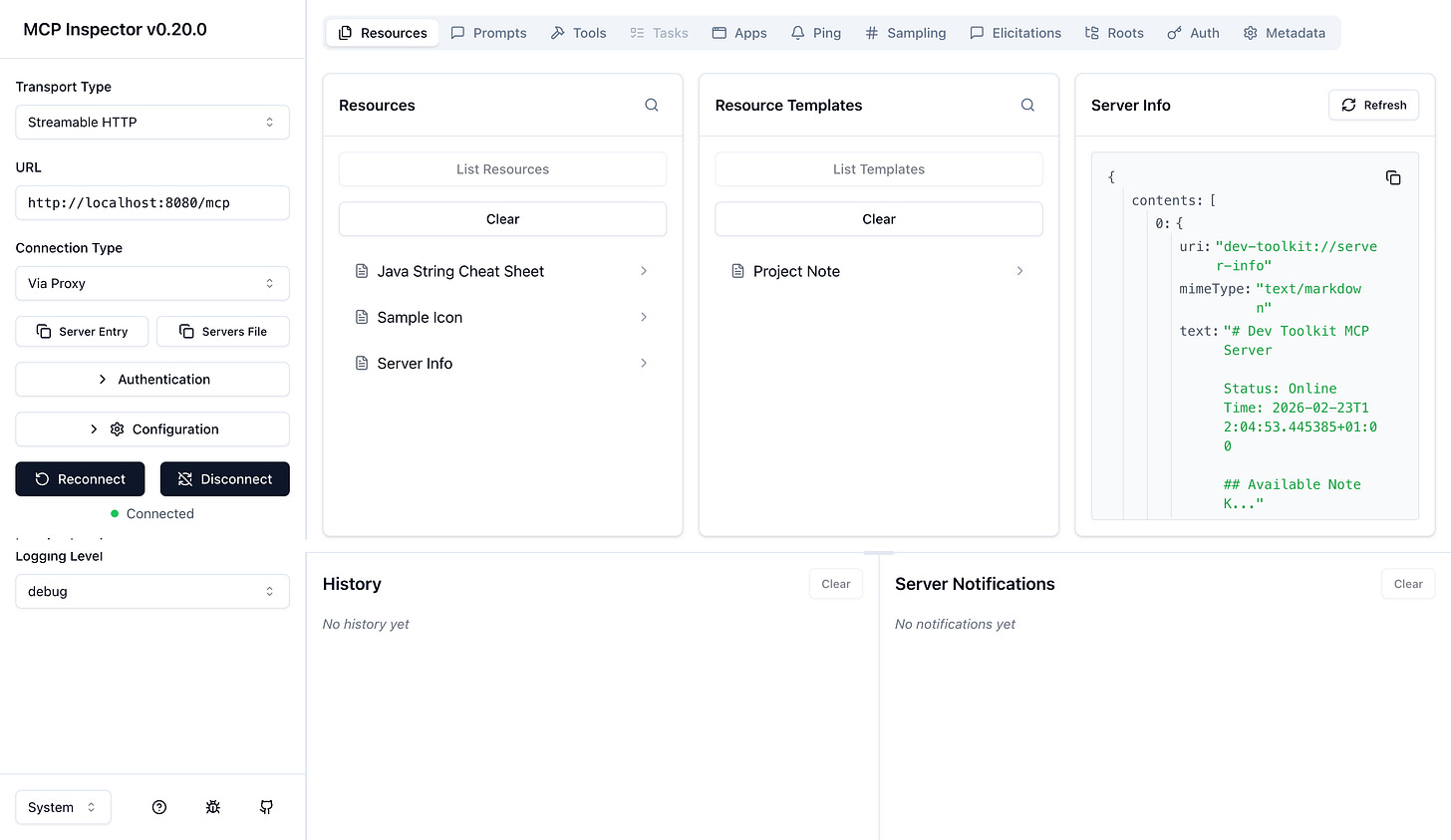Open the Auth key icon
1451x840 pixels.
point(1173,32)
